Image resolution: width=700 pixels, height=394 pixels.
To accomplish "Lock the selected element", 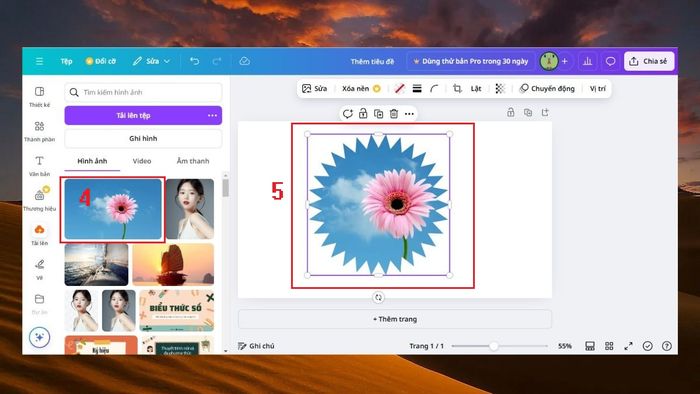I will click(x=363, y=114).
